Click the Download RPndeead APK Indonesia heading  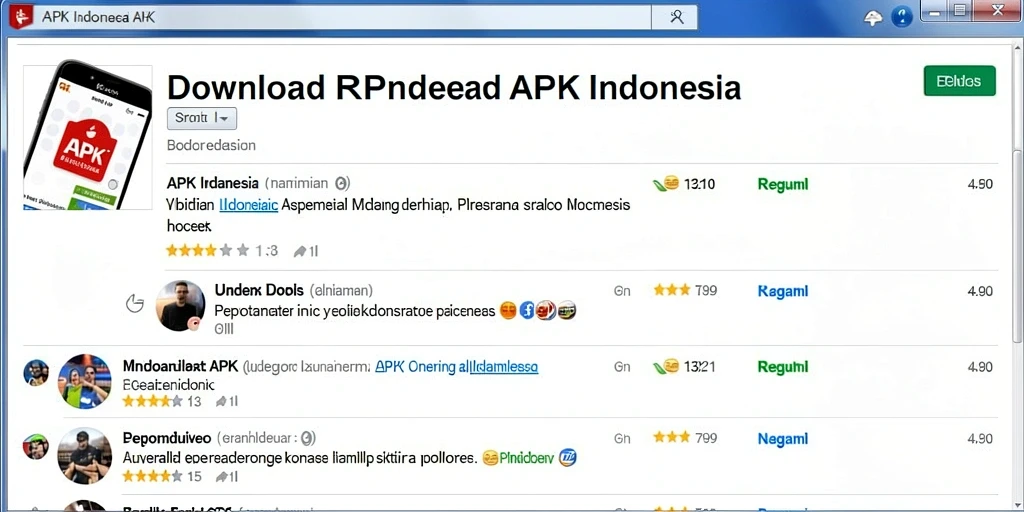[455, 87]
